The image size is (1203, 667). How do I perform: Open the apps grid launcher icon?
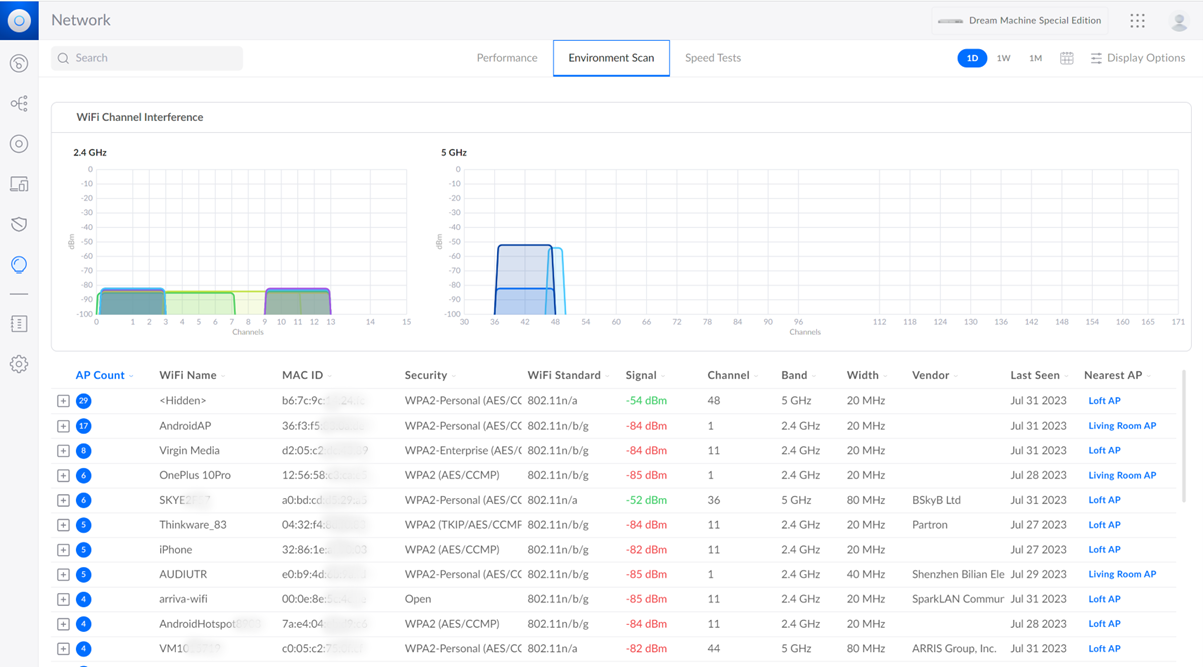coord(1137,21)
